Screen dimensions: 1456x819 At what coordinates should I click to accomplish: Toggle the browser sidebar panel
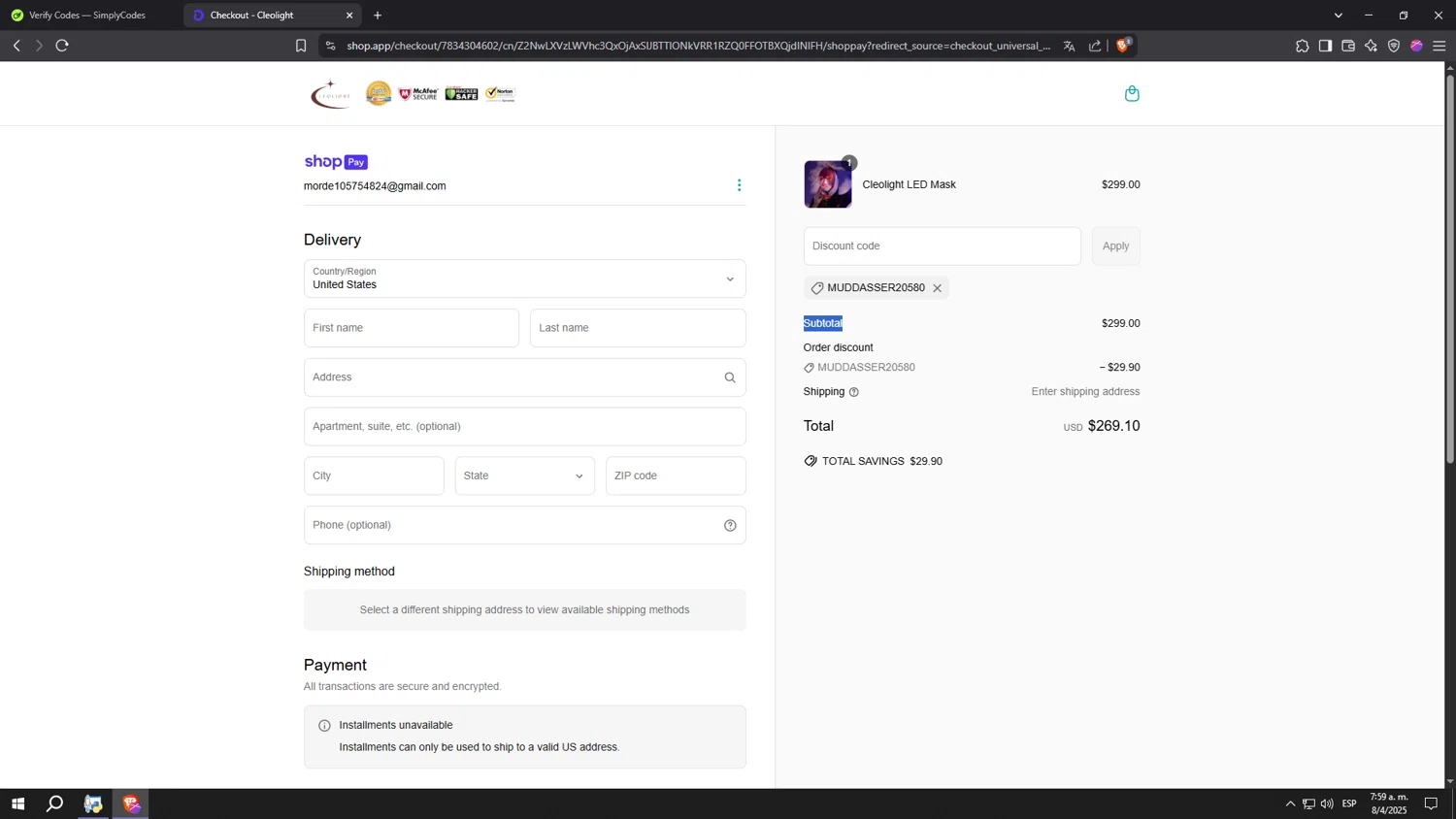[1325, 46]
